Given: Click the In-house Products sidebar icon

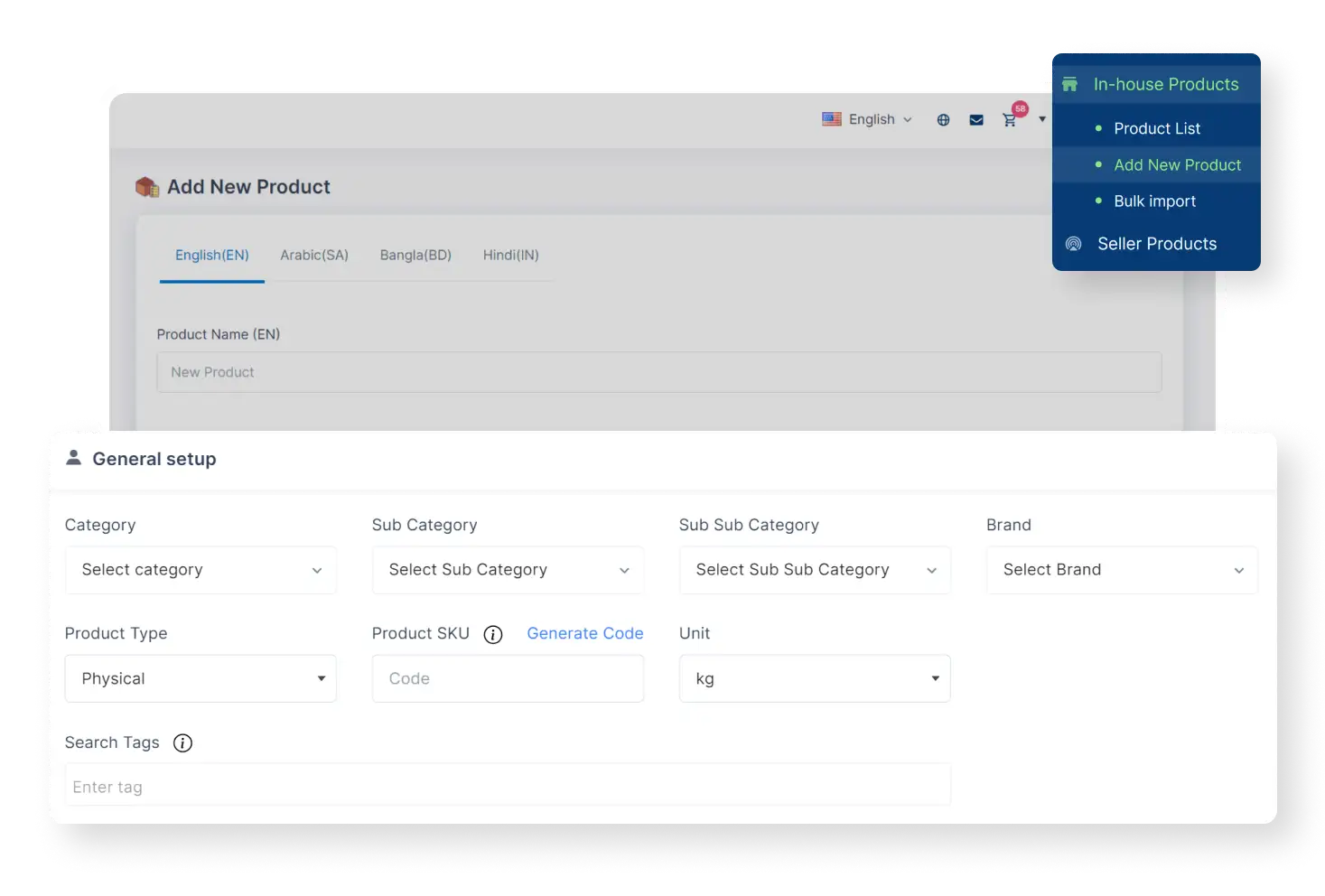Looking at the screenshot, I should (1069, 83).
